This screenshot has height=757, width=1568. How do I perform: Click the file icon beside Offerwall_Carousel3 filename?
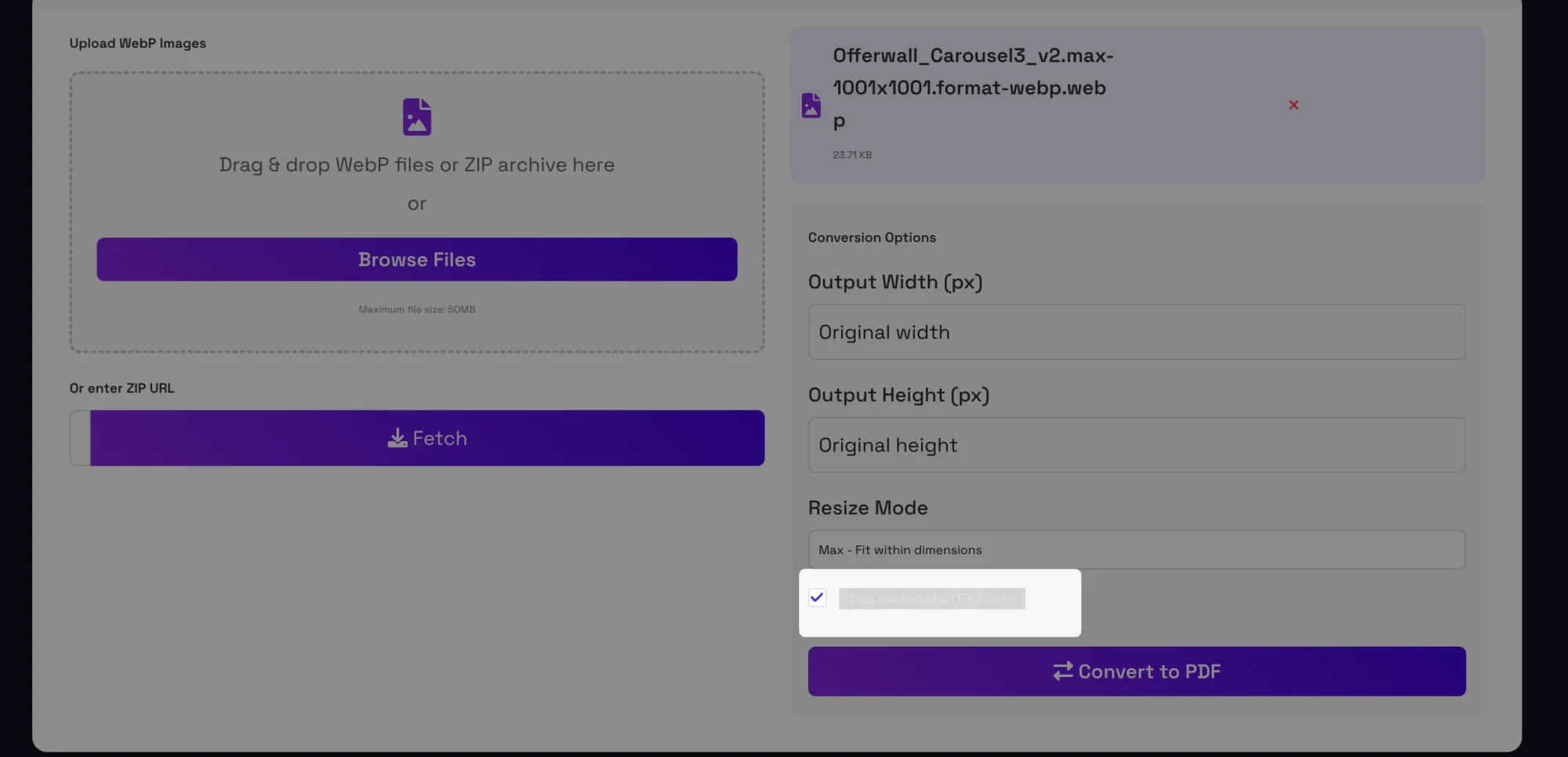(x=811, y=105)
